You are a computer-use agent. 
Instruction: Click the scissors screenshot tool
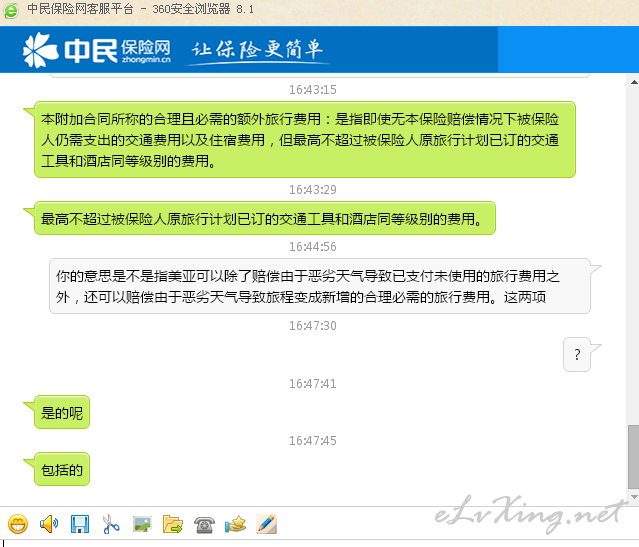pos(111,524)
